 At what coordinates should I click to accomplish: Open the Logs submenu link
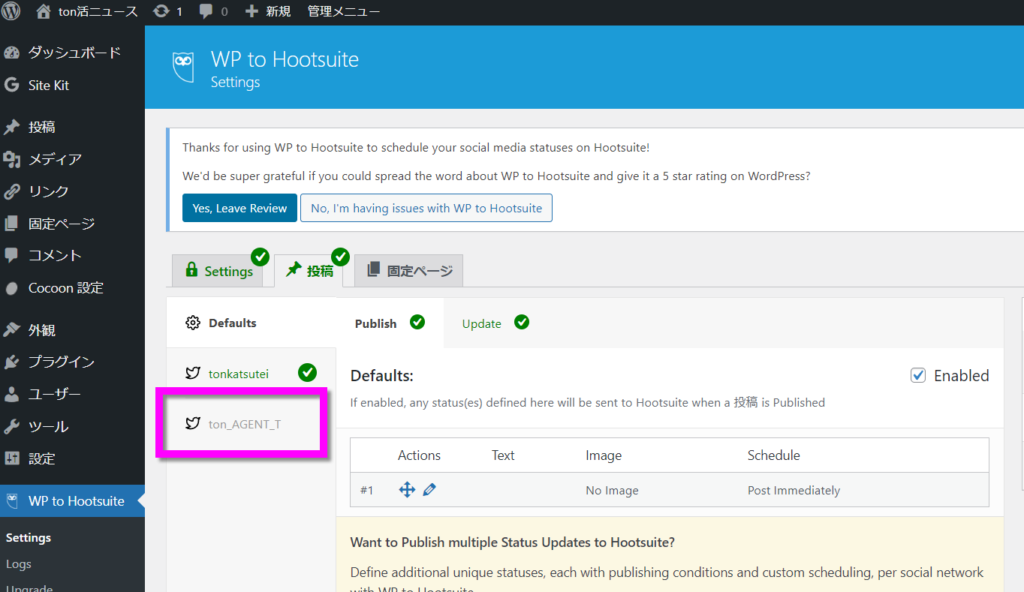click(x=18, y=564)
